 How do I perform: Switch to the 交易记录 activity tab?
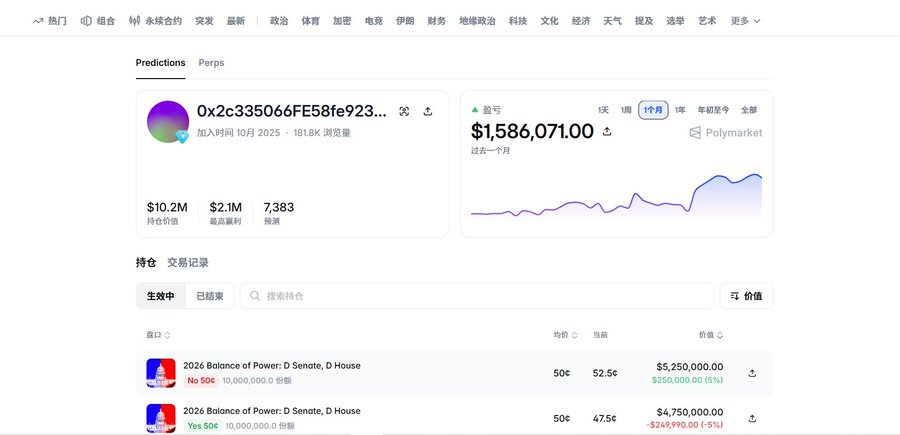pos(188,263)
